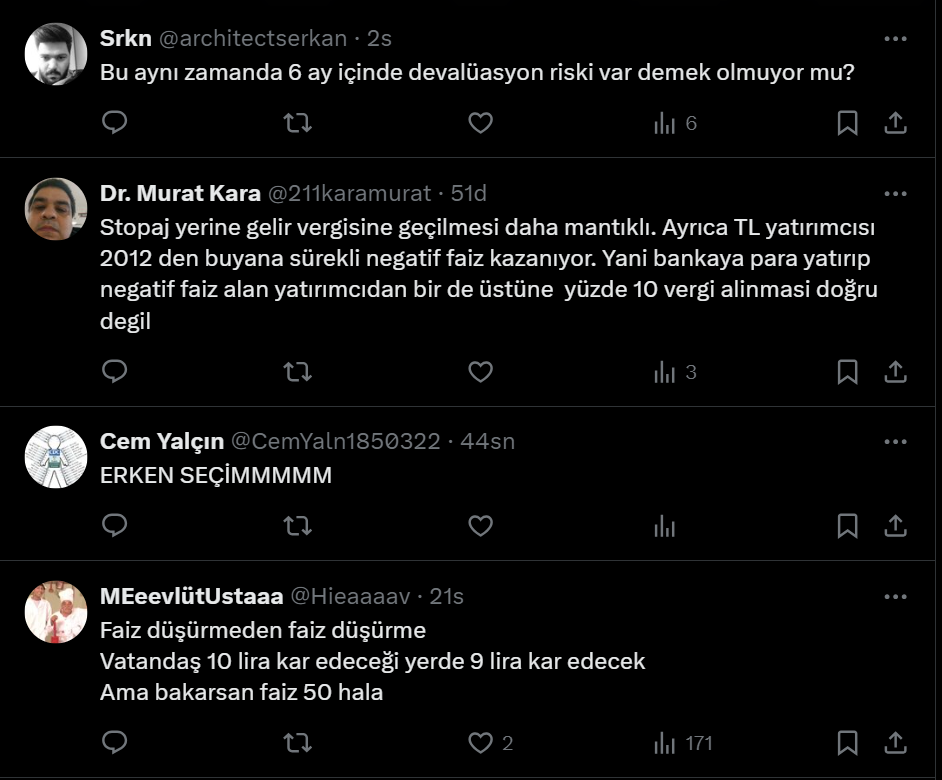Open Cem Yalçın's profile name link
The image size is (942, 780).
(161, 441)
